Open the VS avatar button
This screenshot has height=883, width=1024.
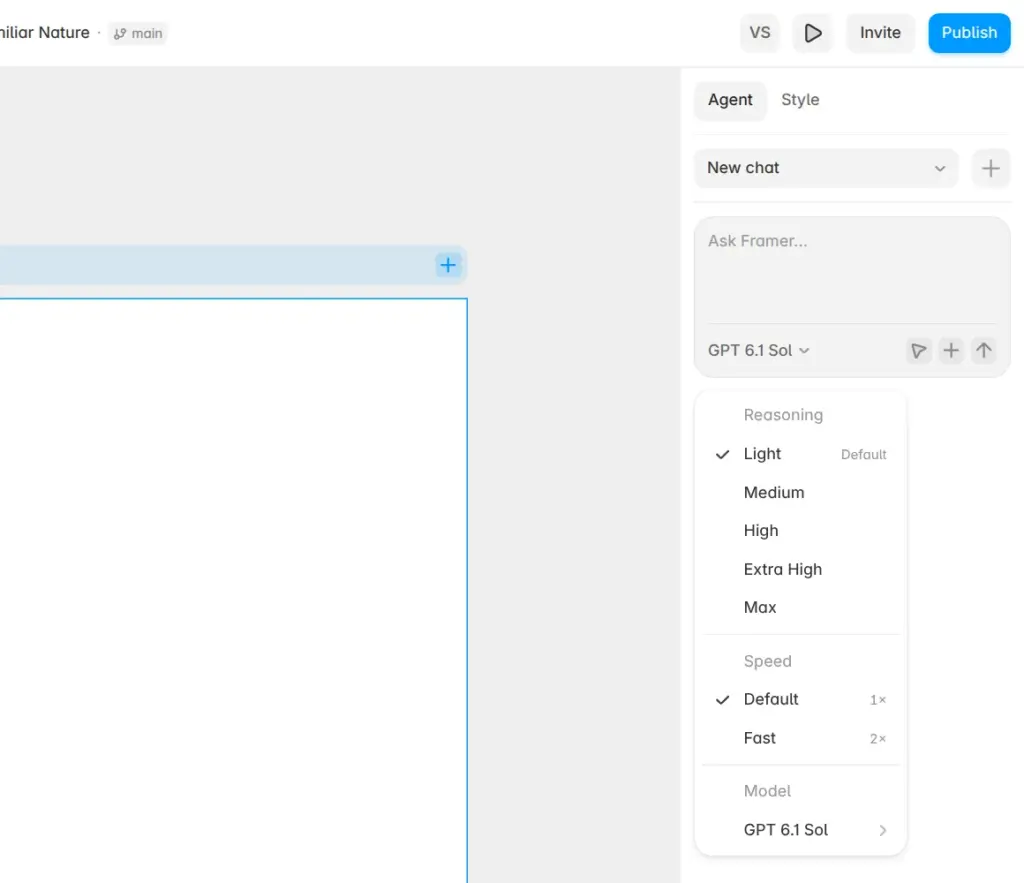coord(760,33)
